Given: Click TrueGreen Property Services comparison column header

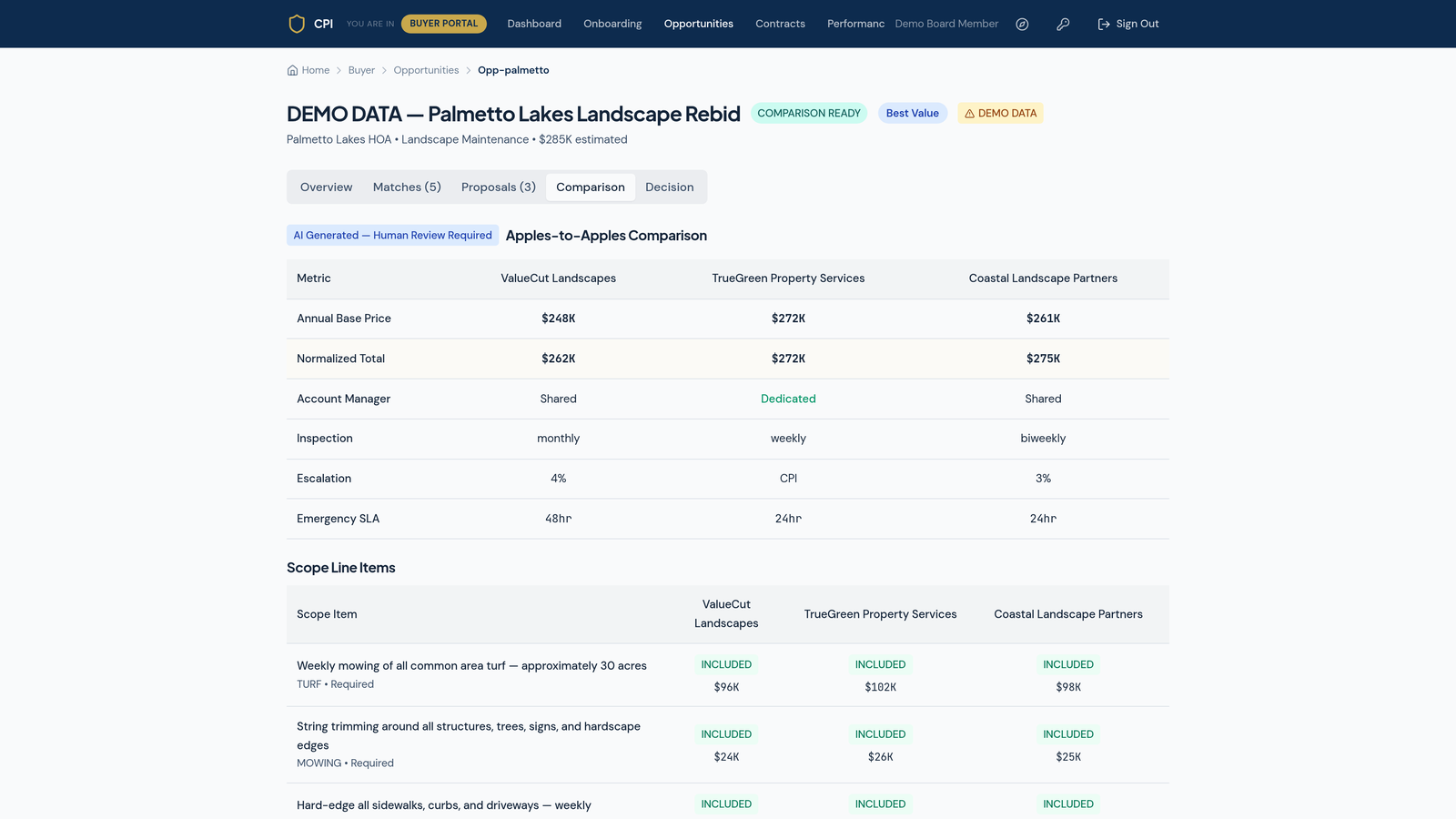Looking at the screenshot, I should pos(788,278).
